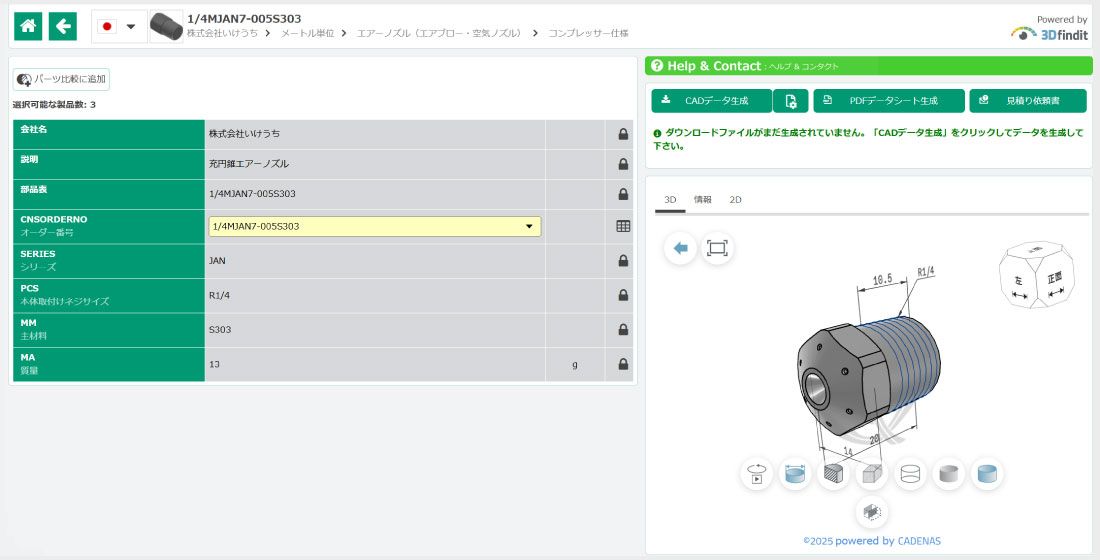Image resolution: width=1100 pixels, height=560 pixels.
Task: Open the Japan flag language dropdown
Action: [119, 26]
